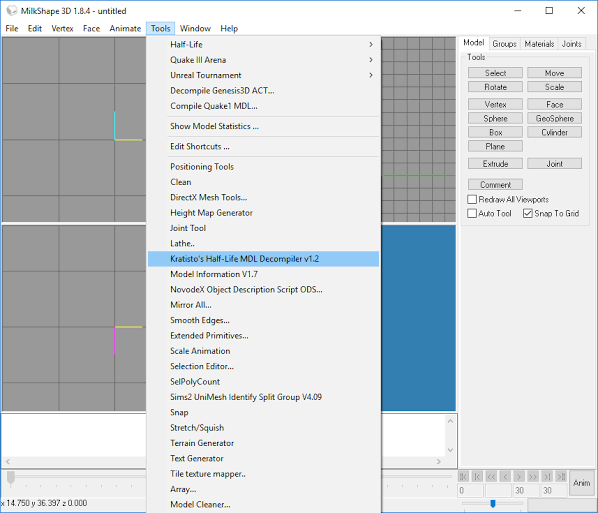Select Kratisto's Half-Life MDL Decompiler v1.2
Viewport: 598px width, 513px height.
(x=263, y=259)
